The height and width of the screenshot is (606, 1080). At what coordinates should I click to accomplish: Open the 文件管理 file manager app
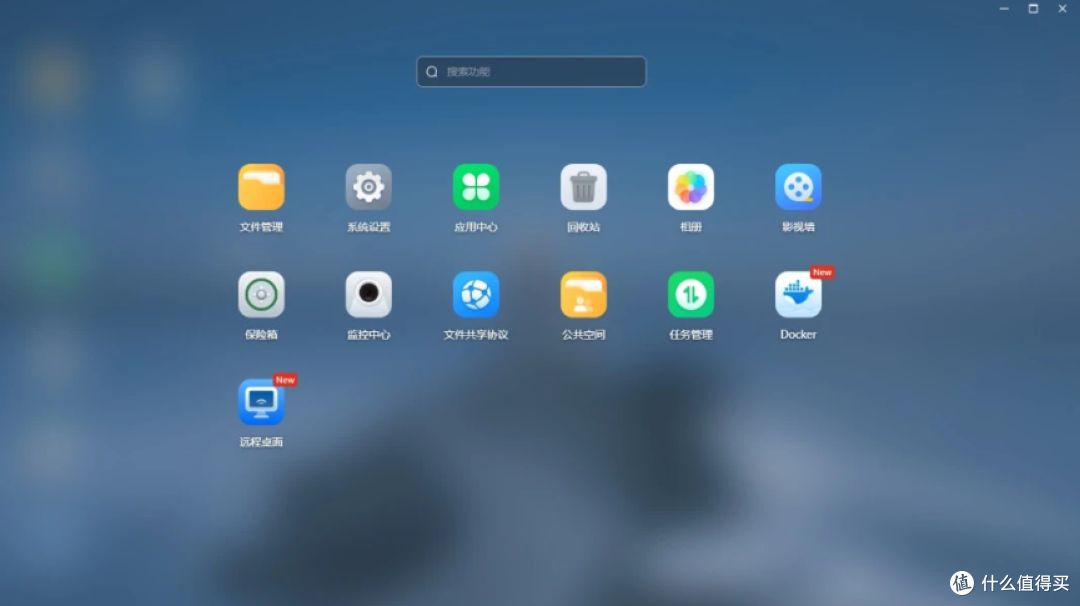coord(261,187)
